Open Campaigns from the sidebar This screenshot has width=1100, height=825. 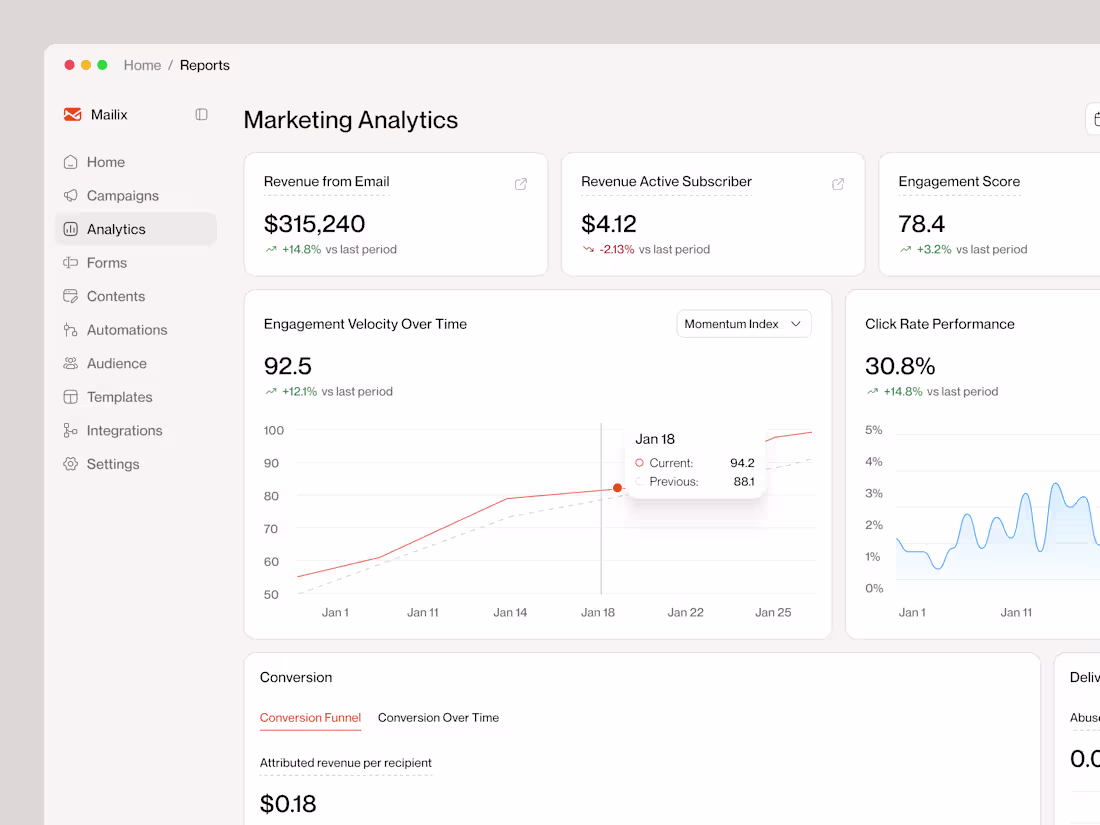tap(135, 196)
